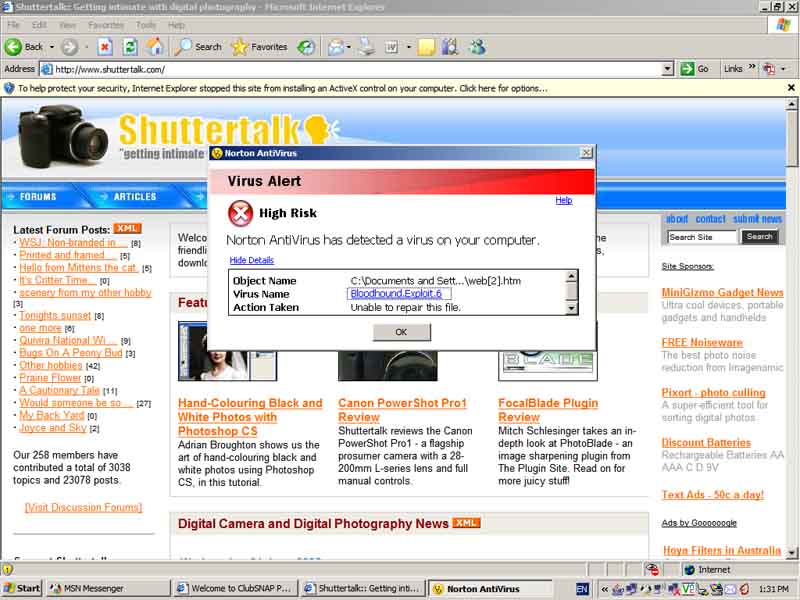
Task: Click the Edit with Word toolbar icon
Action: tap(391, 47)
